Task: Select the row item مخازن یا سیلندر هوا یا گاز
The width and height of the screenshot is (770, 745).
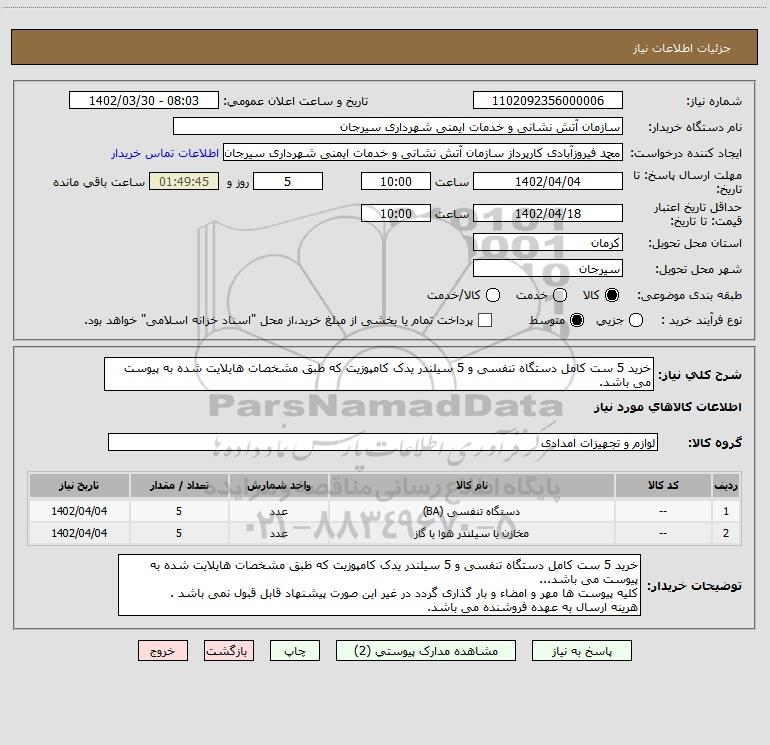Action: click(471, 533)
